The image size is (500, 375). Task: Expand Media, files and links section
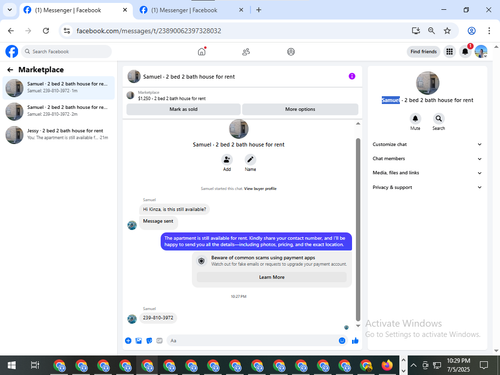427,173
